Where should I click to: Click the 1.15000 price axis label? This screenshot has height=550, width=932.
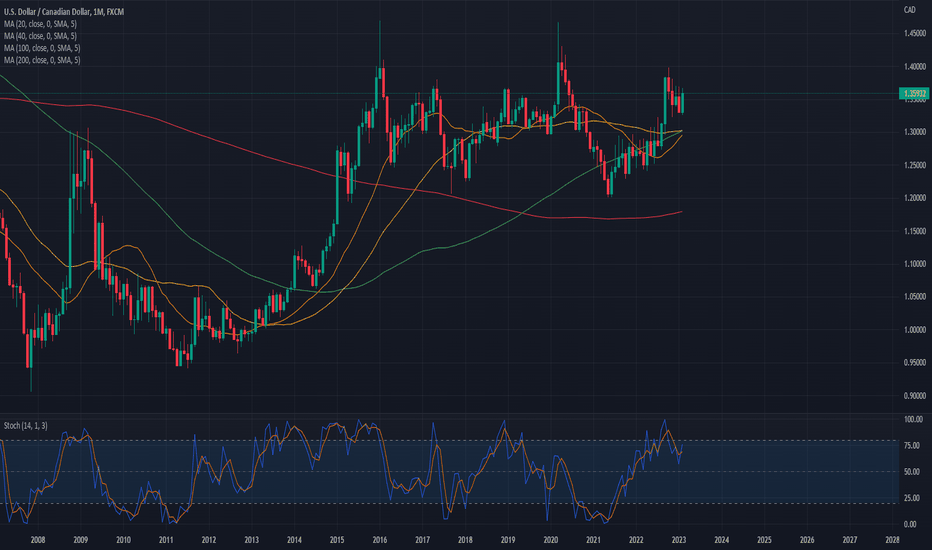(915, 231)
